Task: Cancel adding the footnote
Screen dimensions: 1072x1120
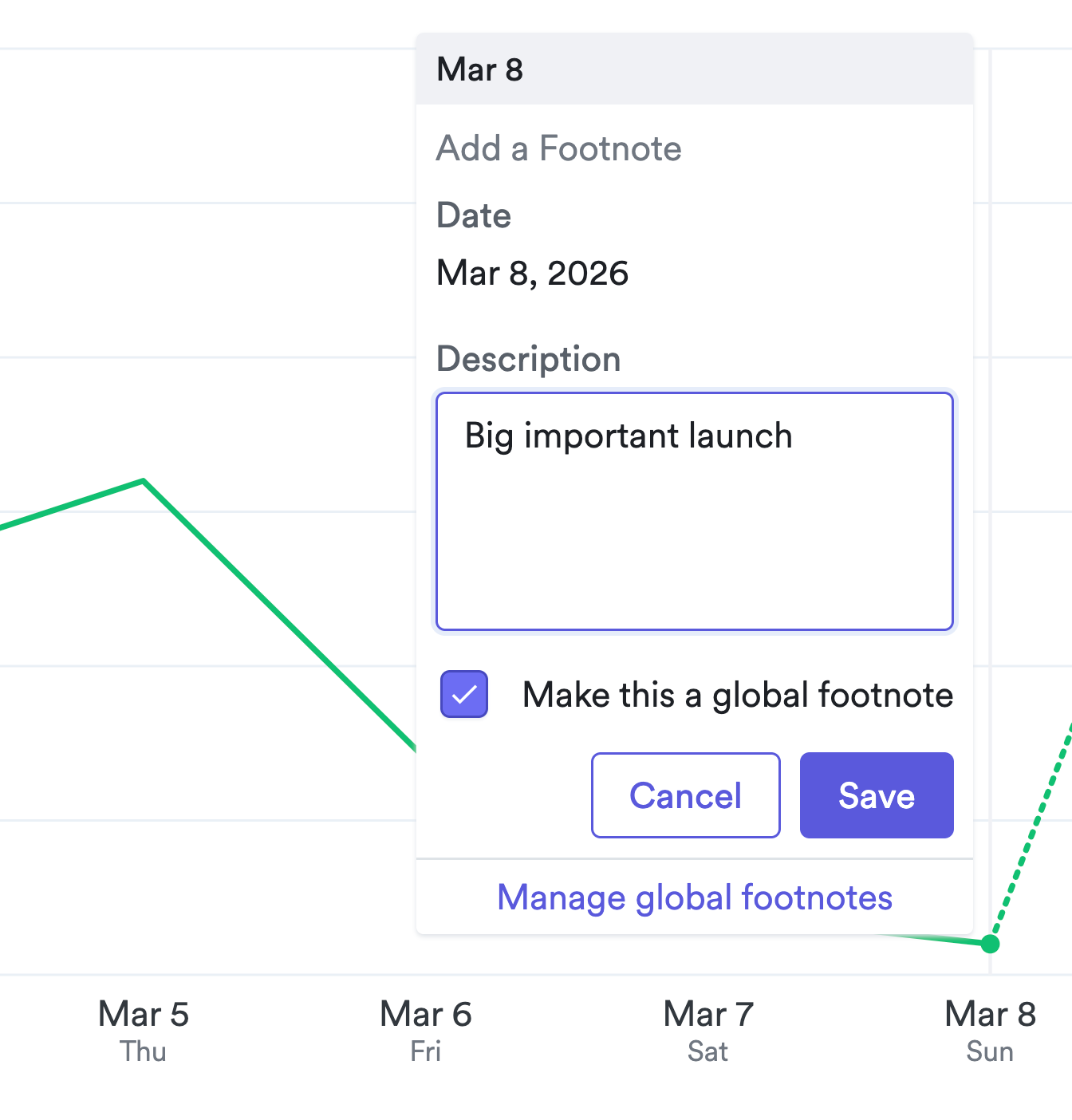Action: pos(685,795)
